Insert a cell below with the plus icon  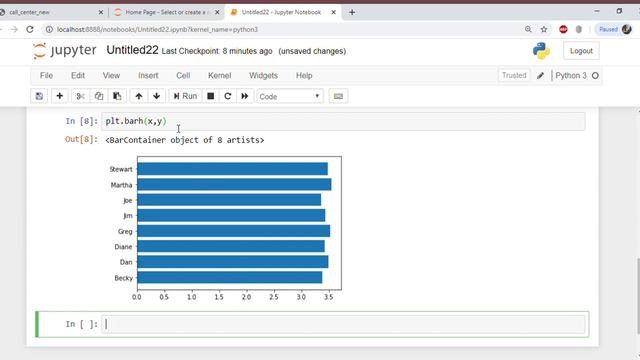click(60, 96)
